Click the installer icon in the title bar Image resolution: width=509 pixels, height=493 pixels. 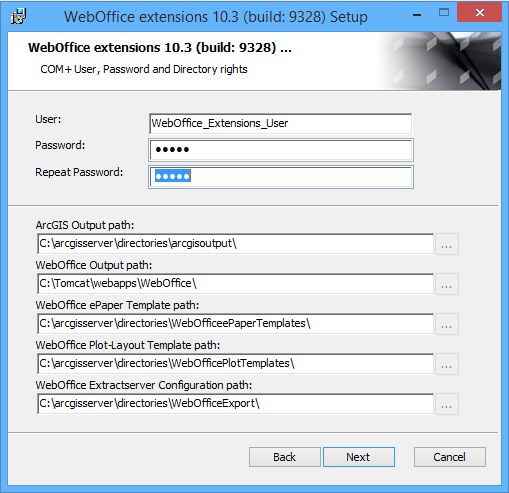18,16
